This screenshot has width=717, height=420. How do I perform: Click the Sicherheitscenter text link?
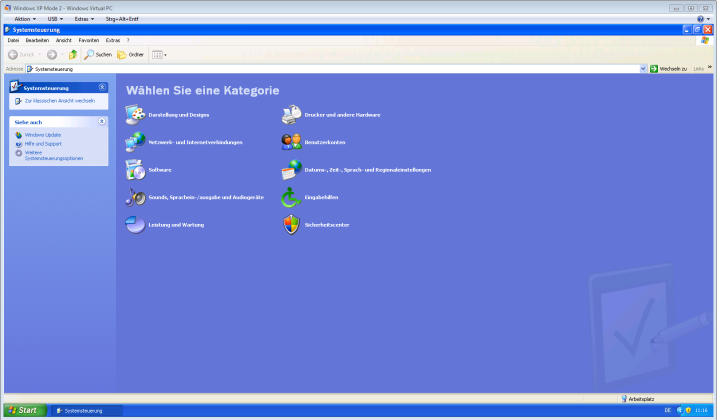click(327, 225)
